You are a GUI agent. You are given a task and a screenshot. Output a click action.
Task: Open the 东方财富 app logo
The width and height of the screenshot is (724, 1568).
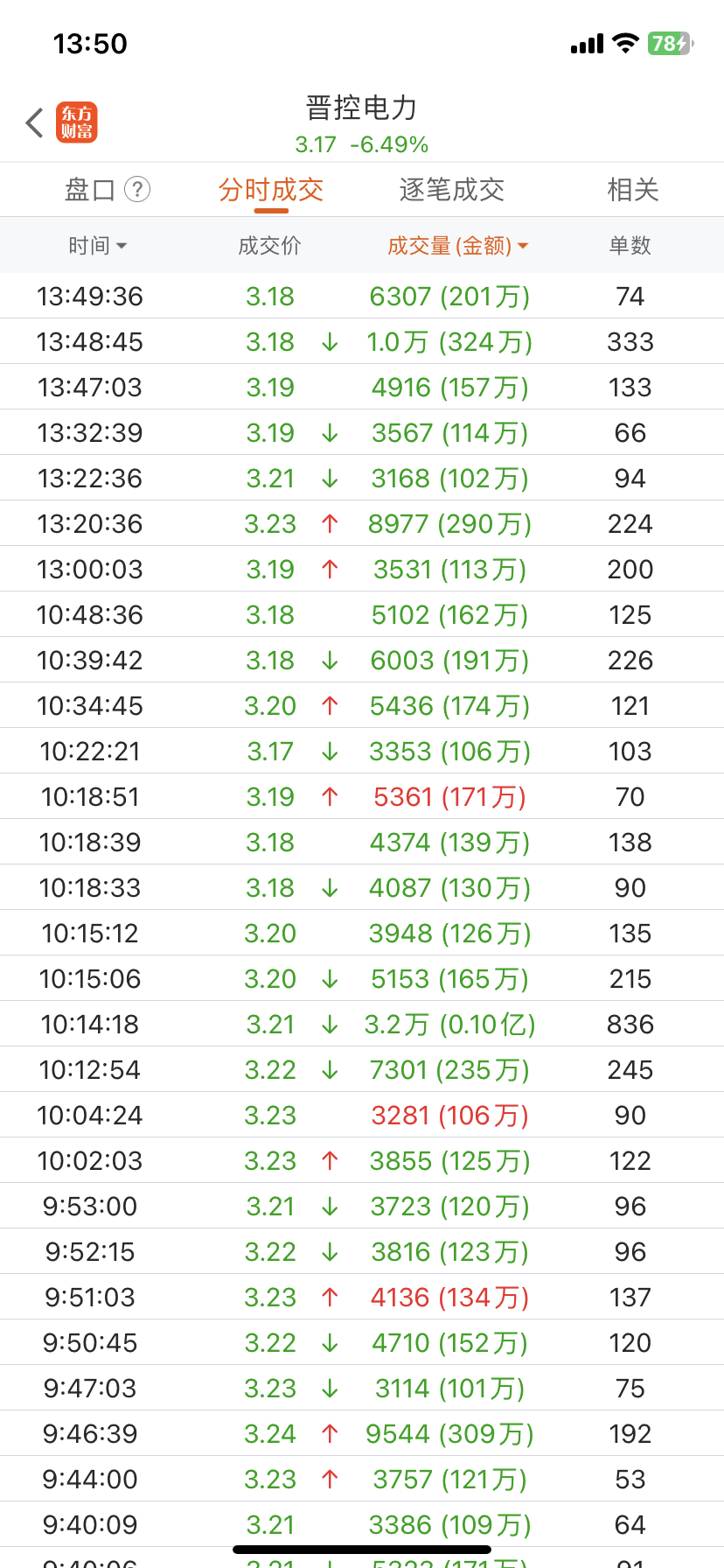[77, 122]
